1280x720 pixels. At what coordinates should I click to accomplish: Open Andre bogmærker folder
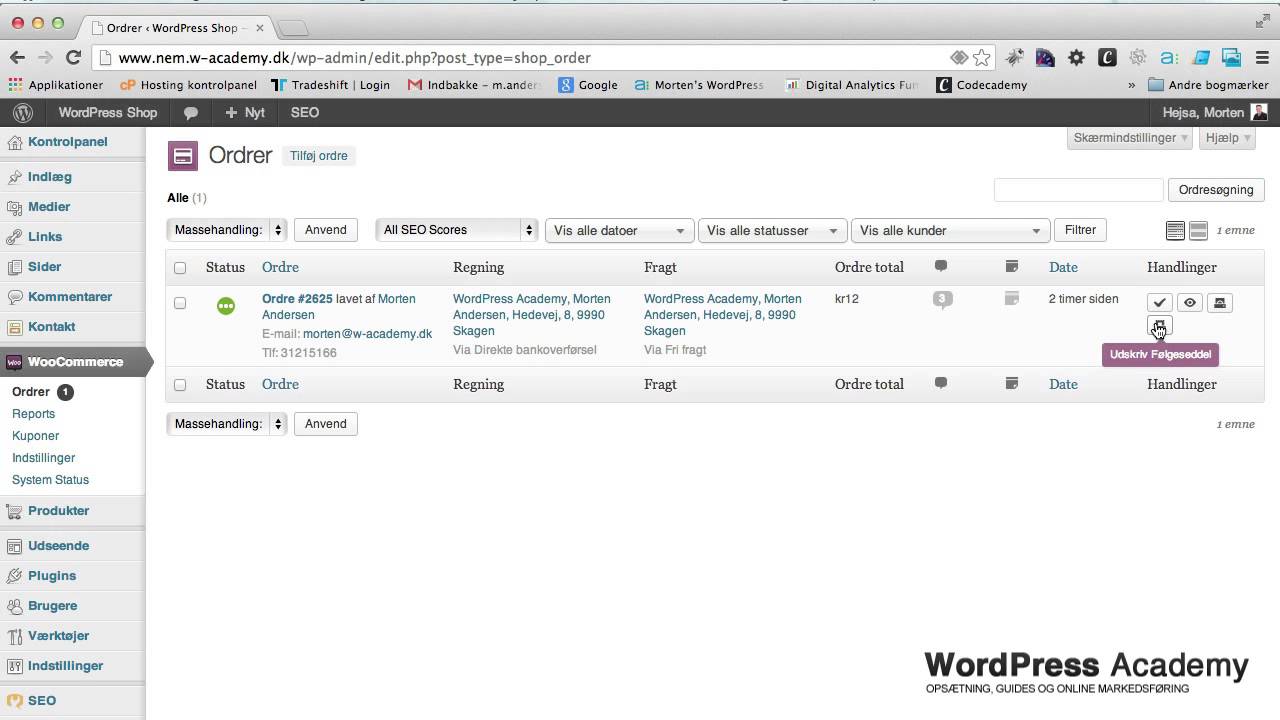click(1208, 85)
